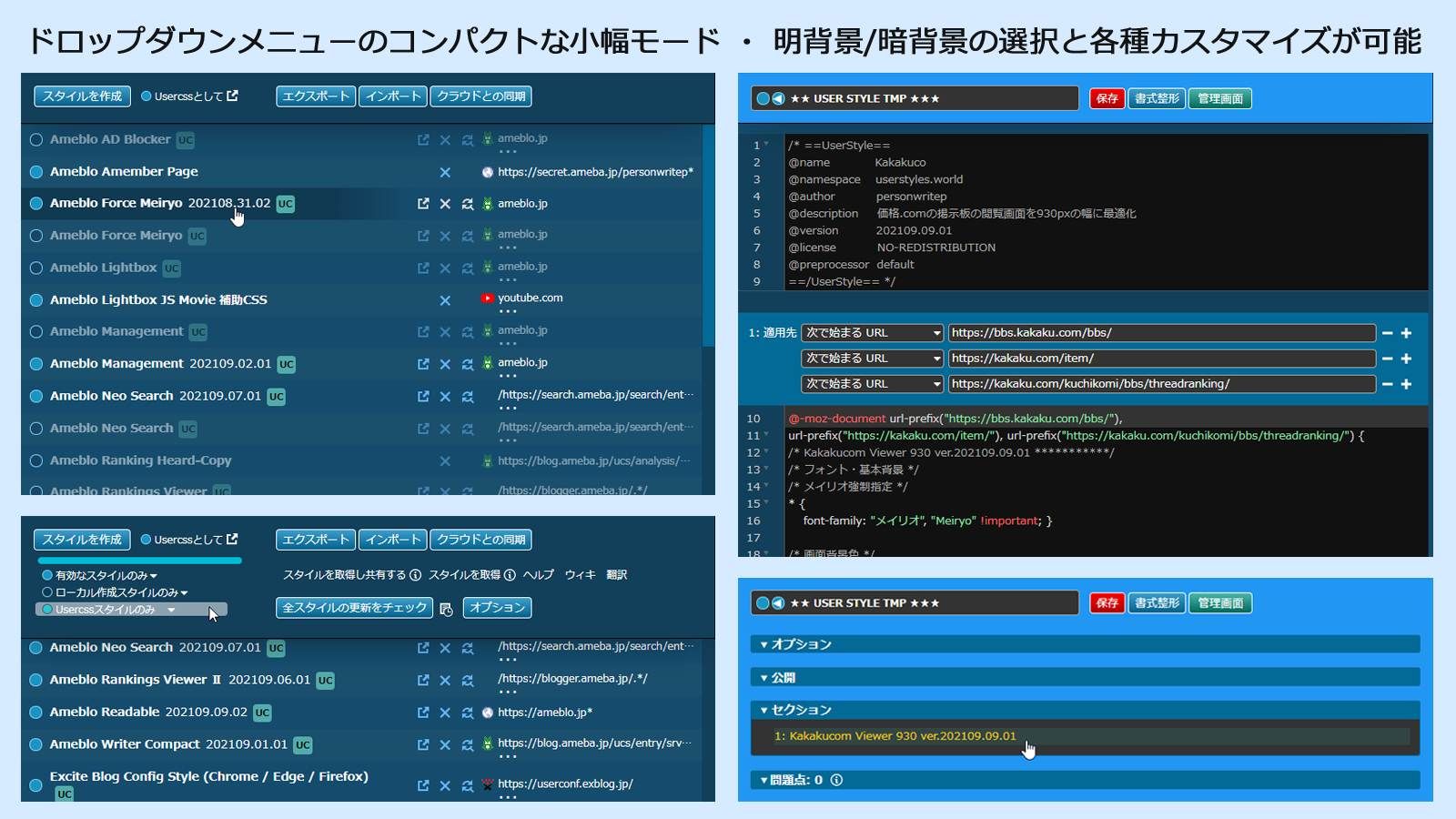Click the X icon on Ameblo Amember Page row

[445, 172]
